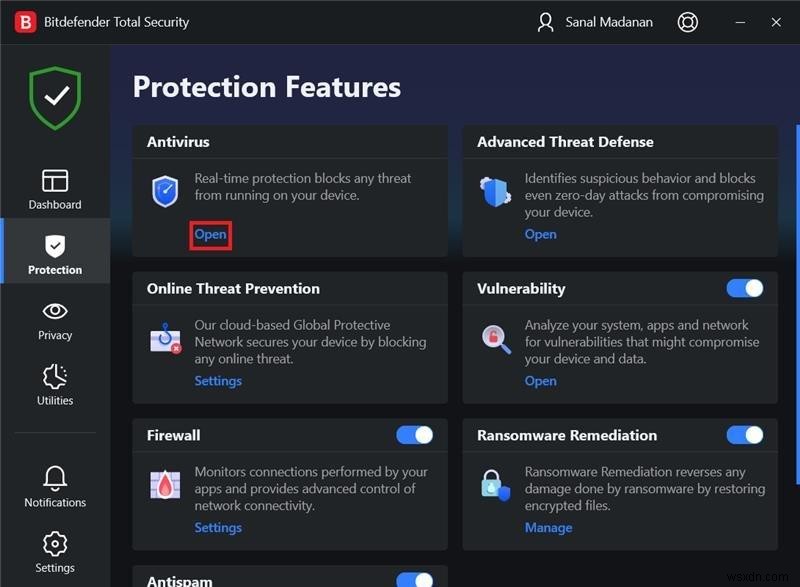Click Manage under Ransomware Remediation
800x587 pixels.
pos(548,527)
